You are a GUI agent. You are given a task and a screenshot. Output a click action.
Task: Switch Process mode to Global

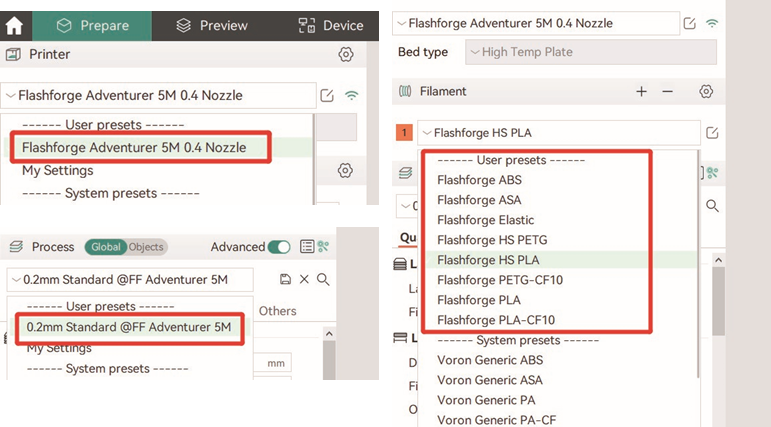click(106, 247)
